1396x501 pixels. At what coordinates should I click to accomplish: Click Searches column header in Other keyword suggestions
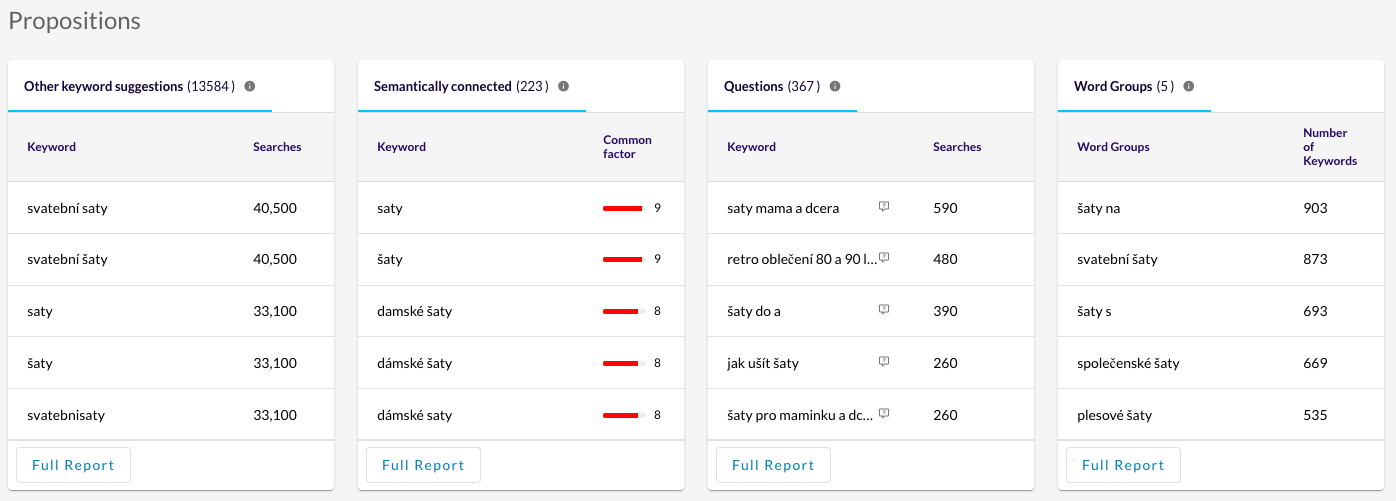tap(277, 147)
